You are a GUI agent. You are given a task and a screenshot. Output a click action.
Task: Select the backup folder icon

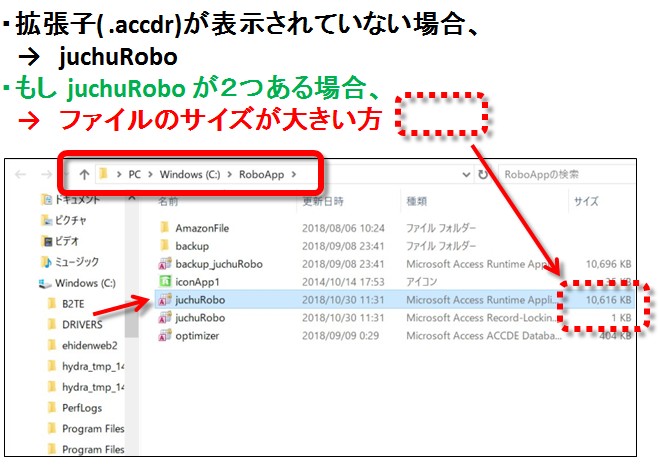coord(164,245)
